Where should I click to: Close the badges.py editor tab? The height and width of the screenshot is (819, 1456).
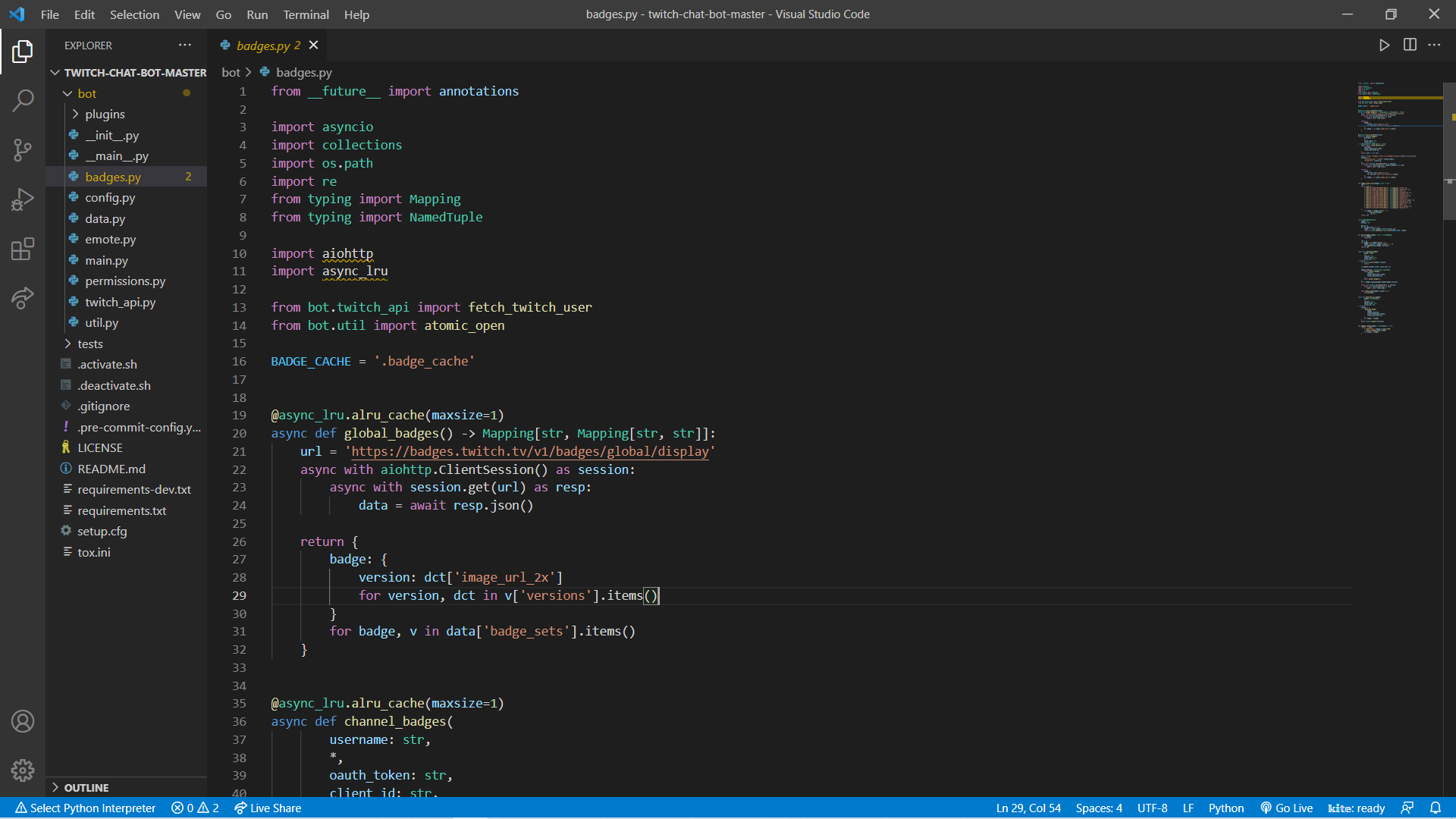(313, 45)
